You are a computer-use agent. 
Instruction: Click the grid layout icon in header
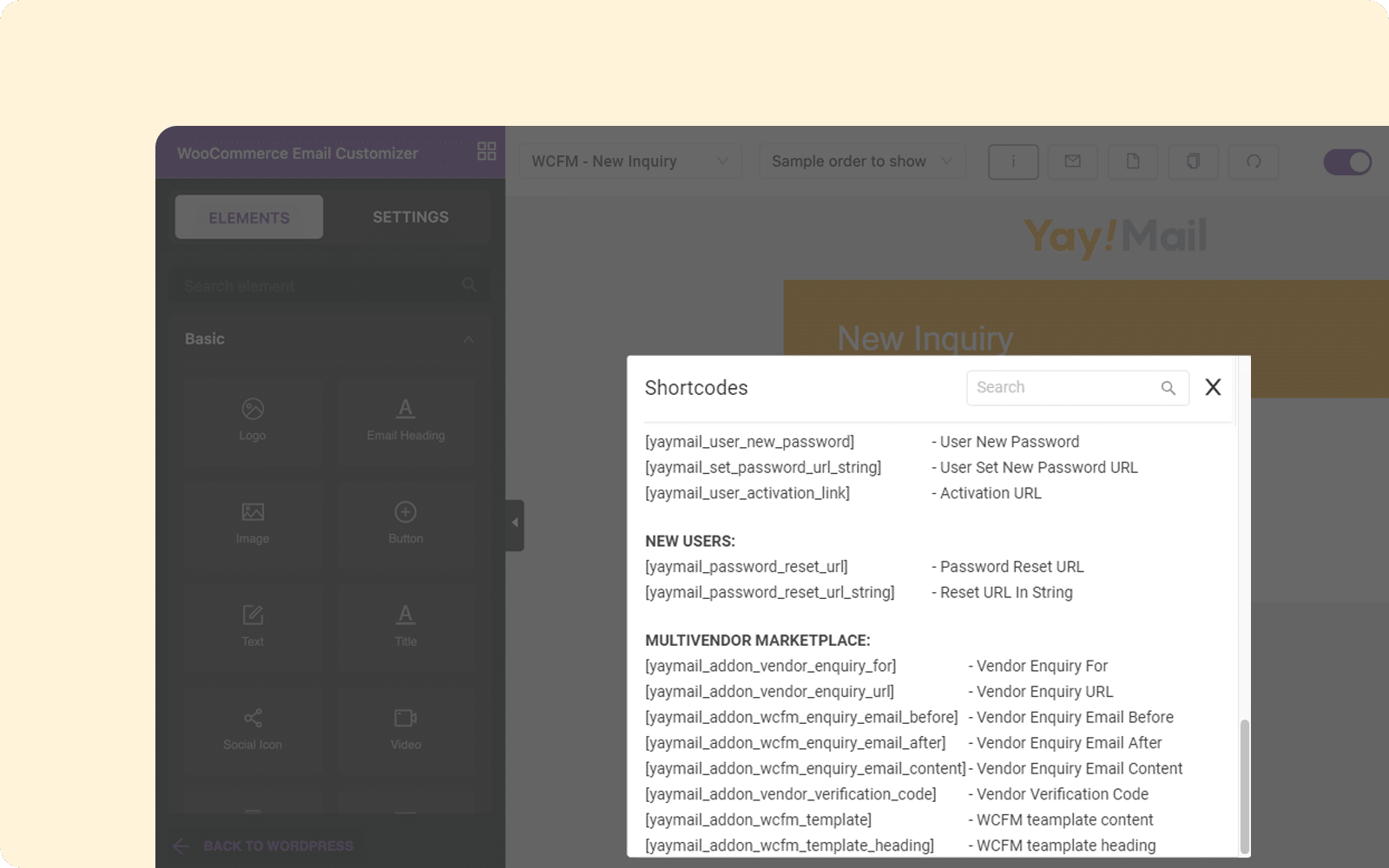point(486,151)
